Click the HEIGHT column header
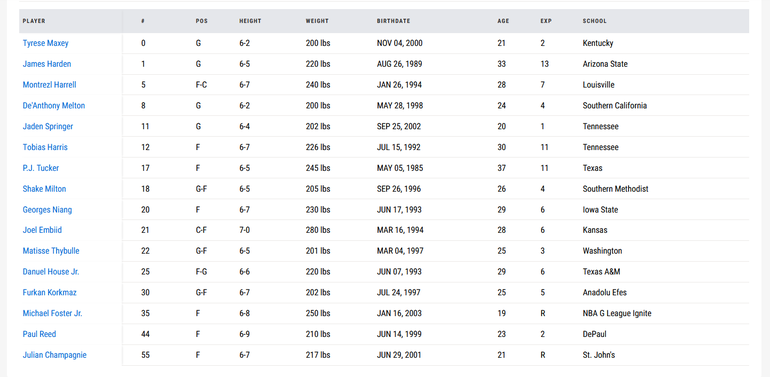 250,21
